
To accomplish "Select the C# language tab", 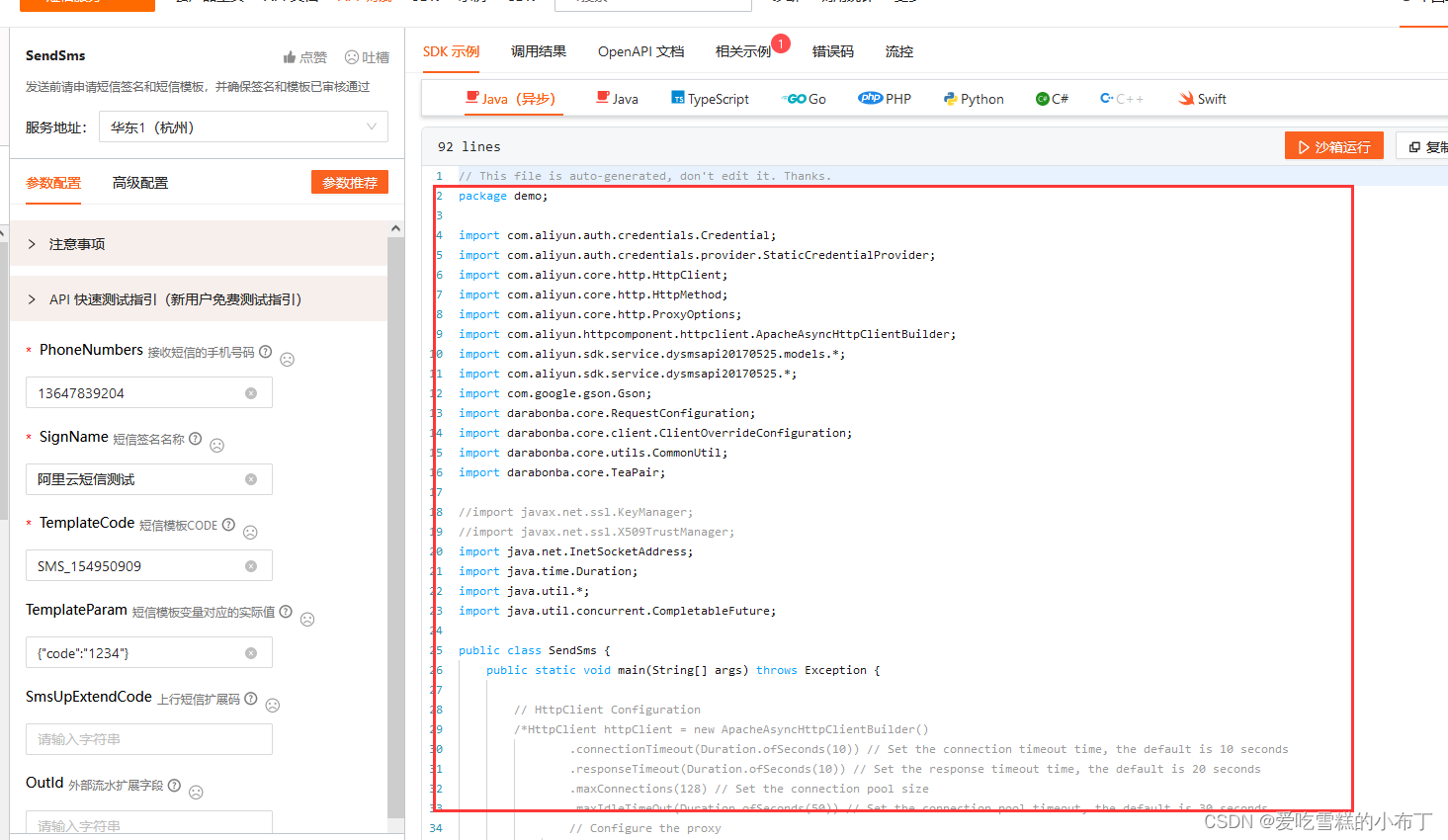I will (1052, 99).
